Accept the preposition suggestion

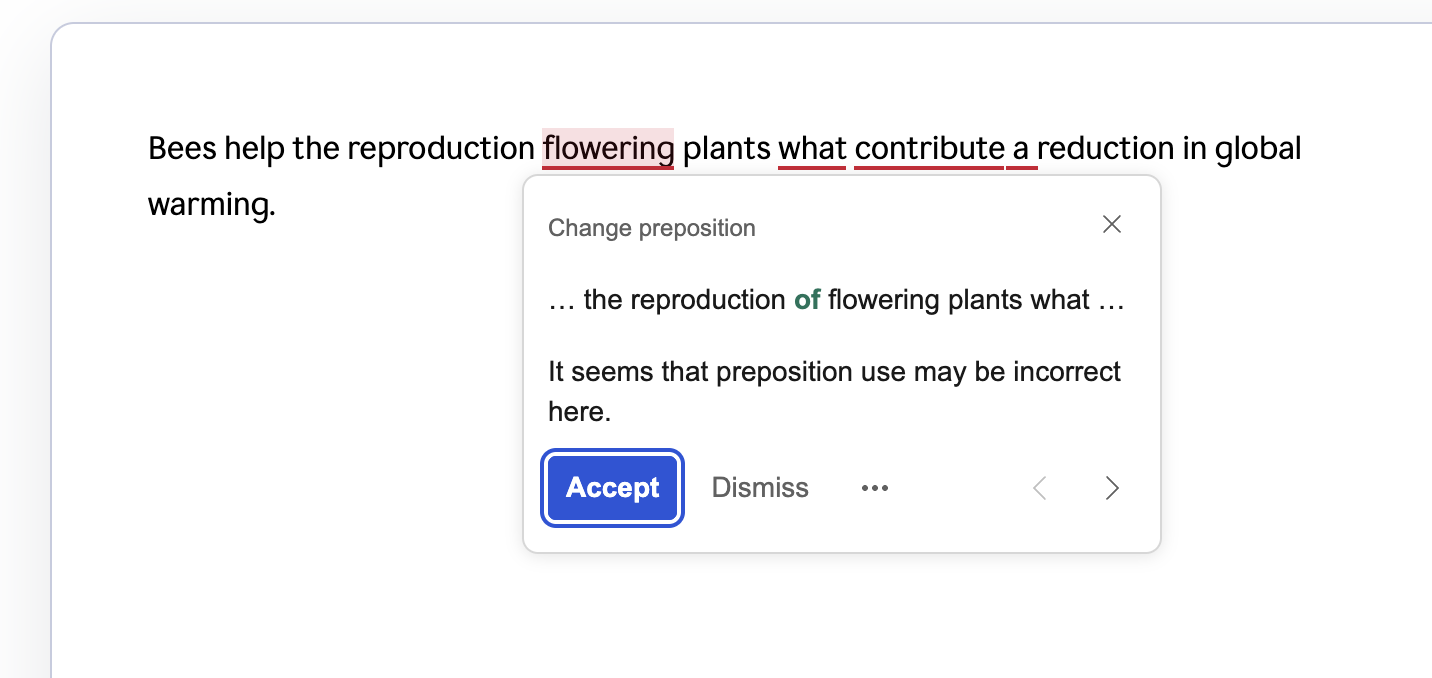point(612,488)
